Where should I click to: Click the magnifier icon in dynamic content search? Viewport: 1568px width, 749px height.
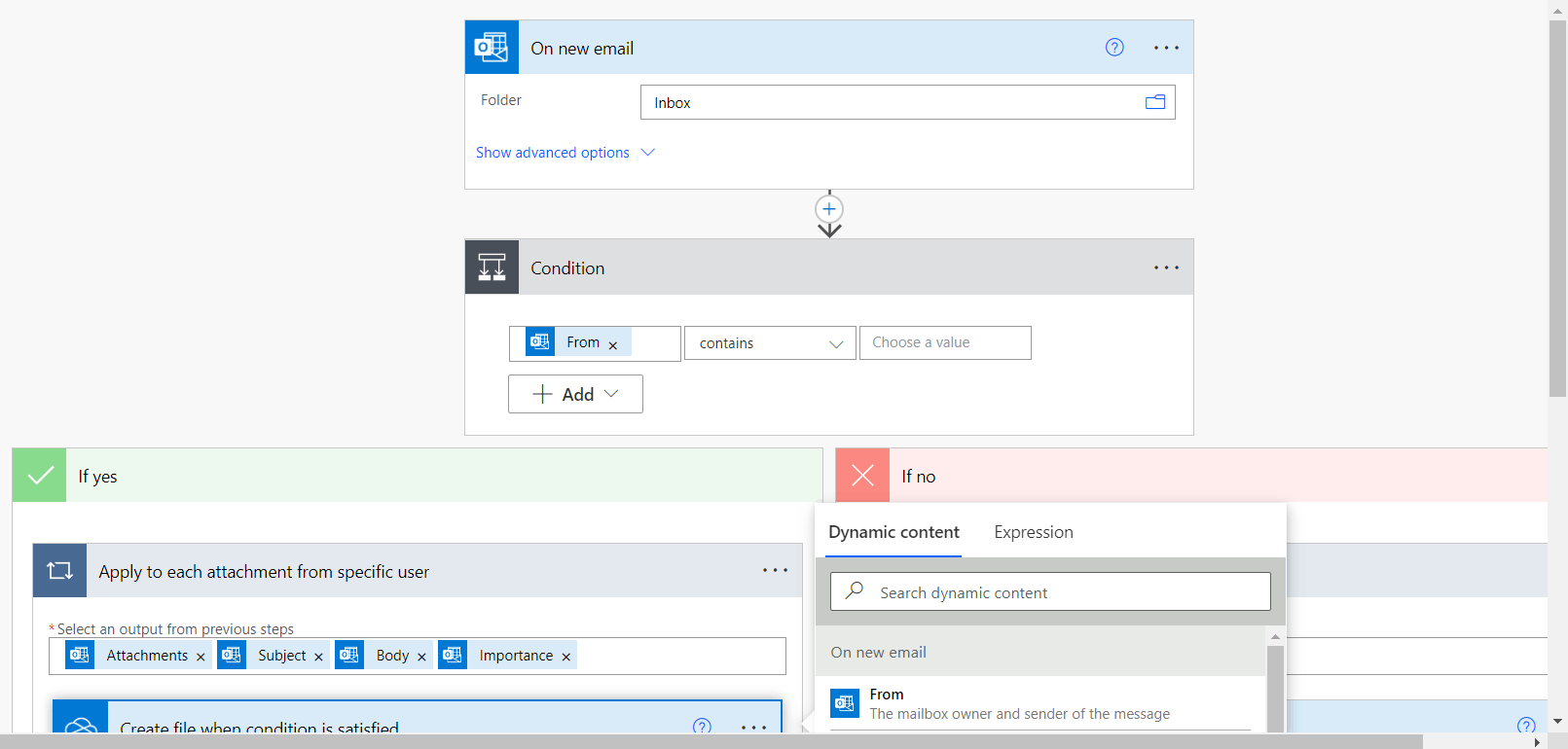pos(855,590)
